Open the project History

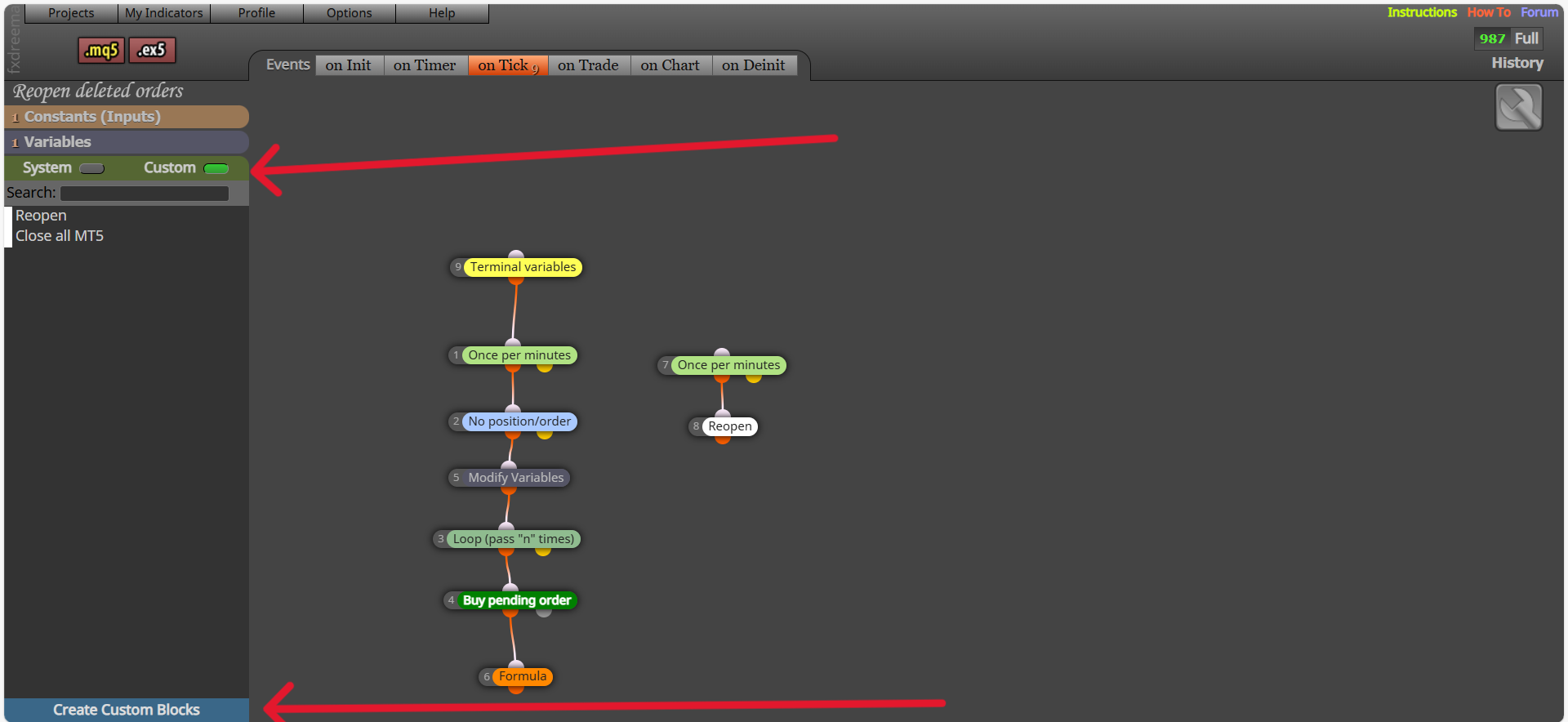point(1517,63)
